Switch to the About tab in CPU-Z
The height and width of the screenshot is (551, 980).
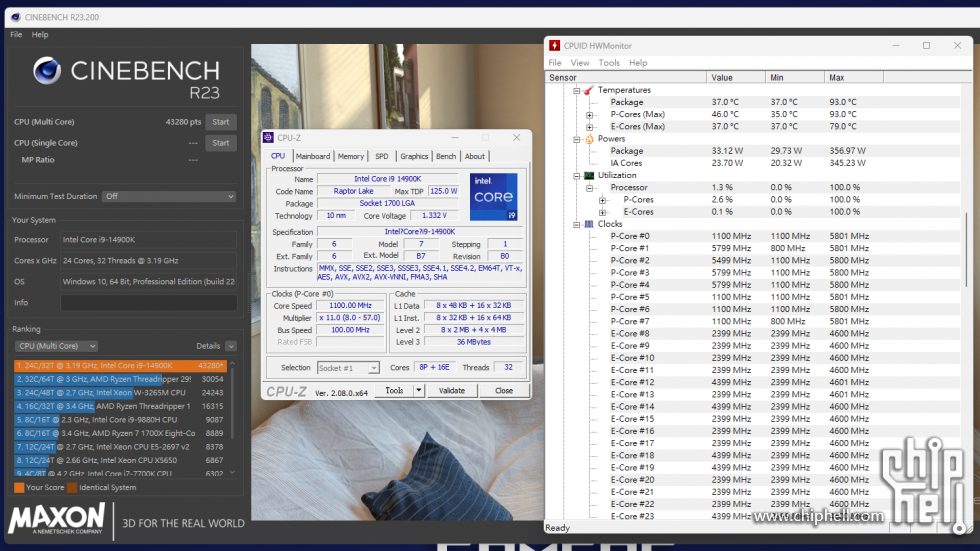(x=474, y=156)
